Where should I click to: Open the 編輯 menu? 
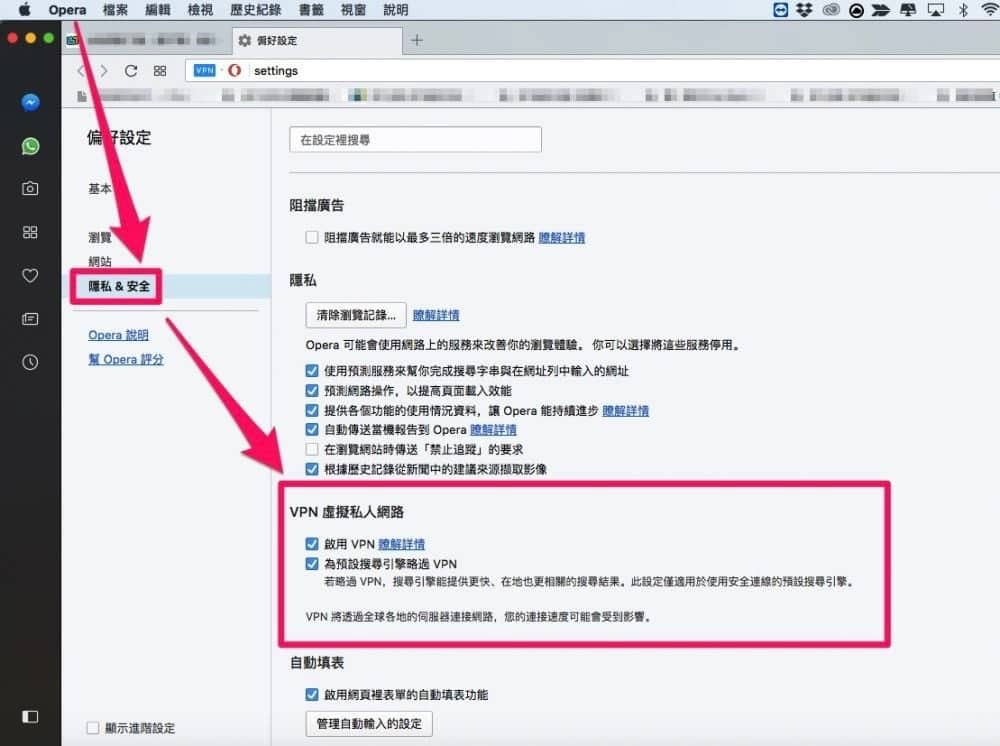158,10
